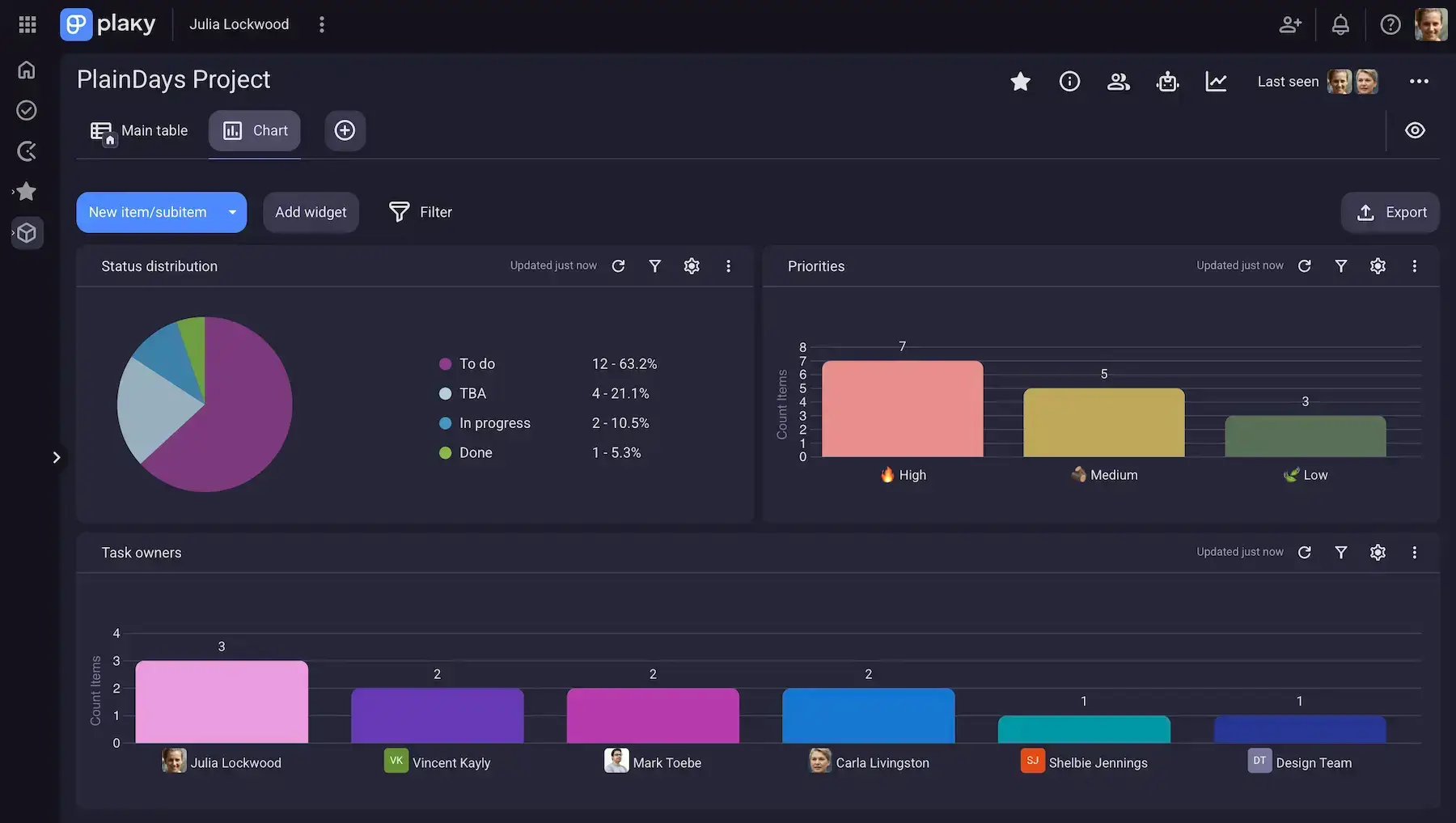This screenshot has width=1456, height=823.
Task: Open the user profile avatar menu
Action: click(x=1431, y=24)
